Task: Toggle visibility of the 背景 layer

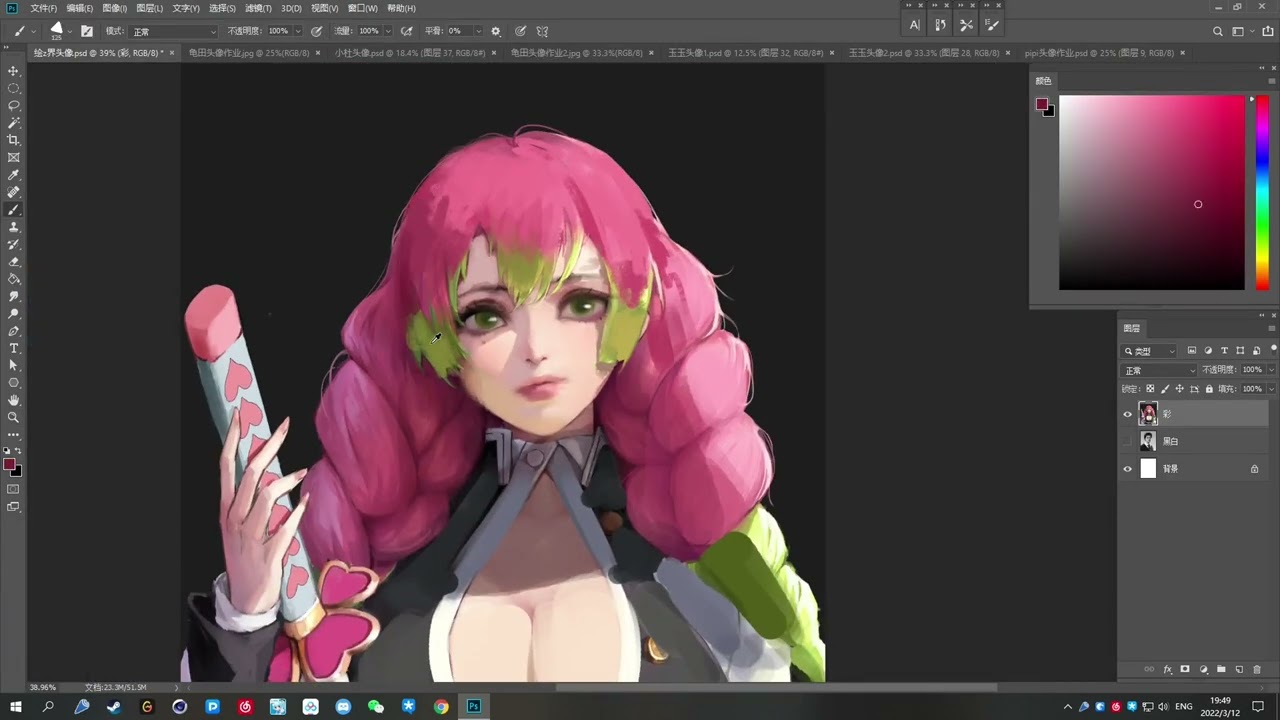Action: pos(1128,468)
